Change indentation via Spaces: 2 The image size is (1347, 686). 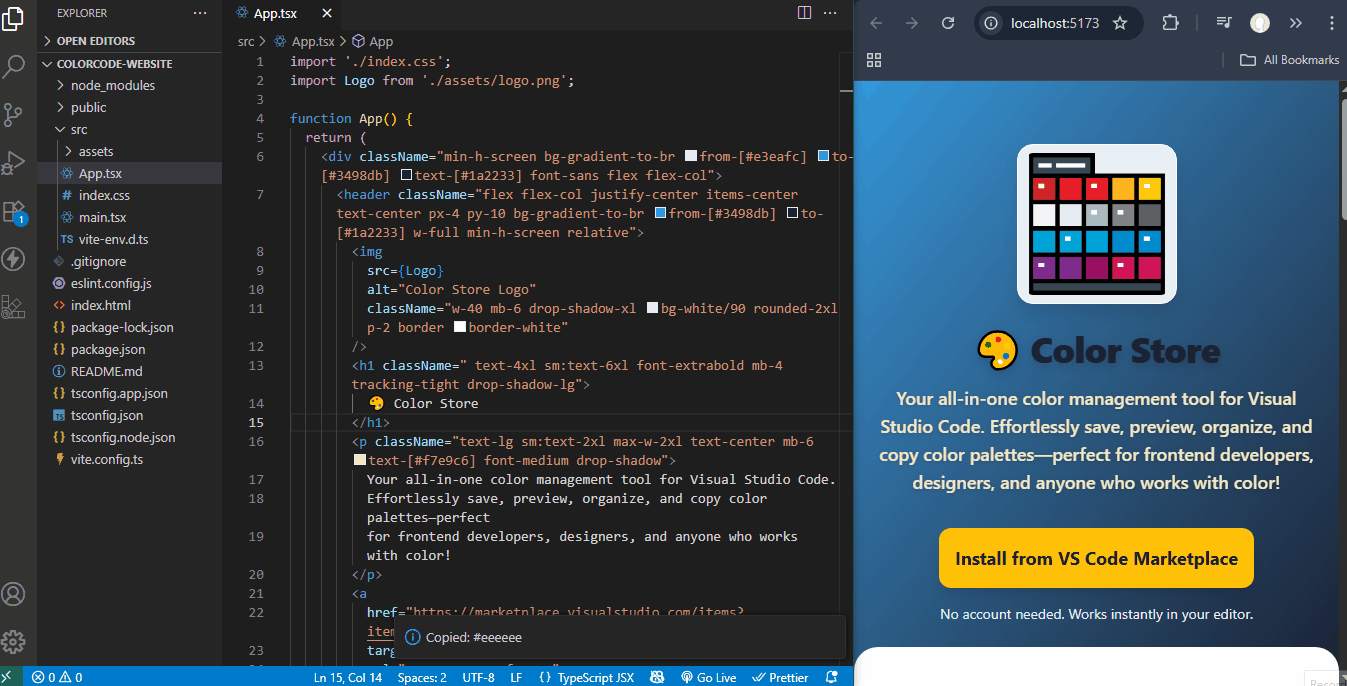[422, 677]
